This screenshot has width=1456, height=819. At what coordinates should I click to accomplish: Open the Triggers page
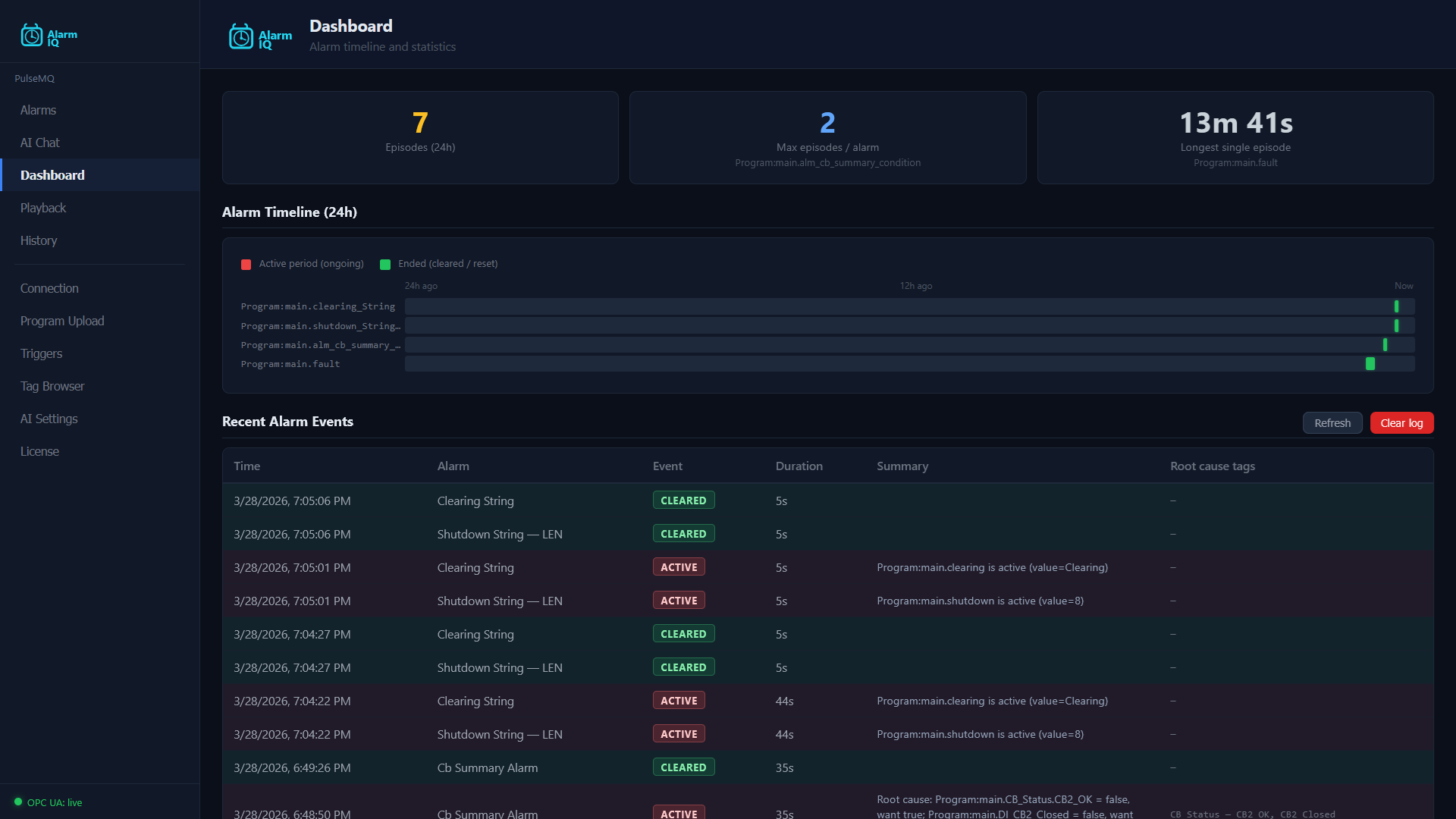pyautogui.click(x=41, y=353)
